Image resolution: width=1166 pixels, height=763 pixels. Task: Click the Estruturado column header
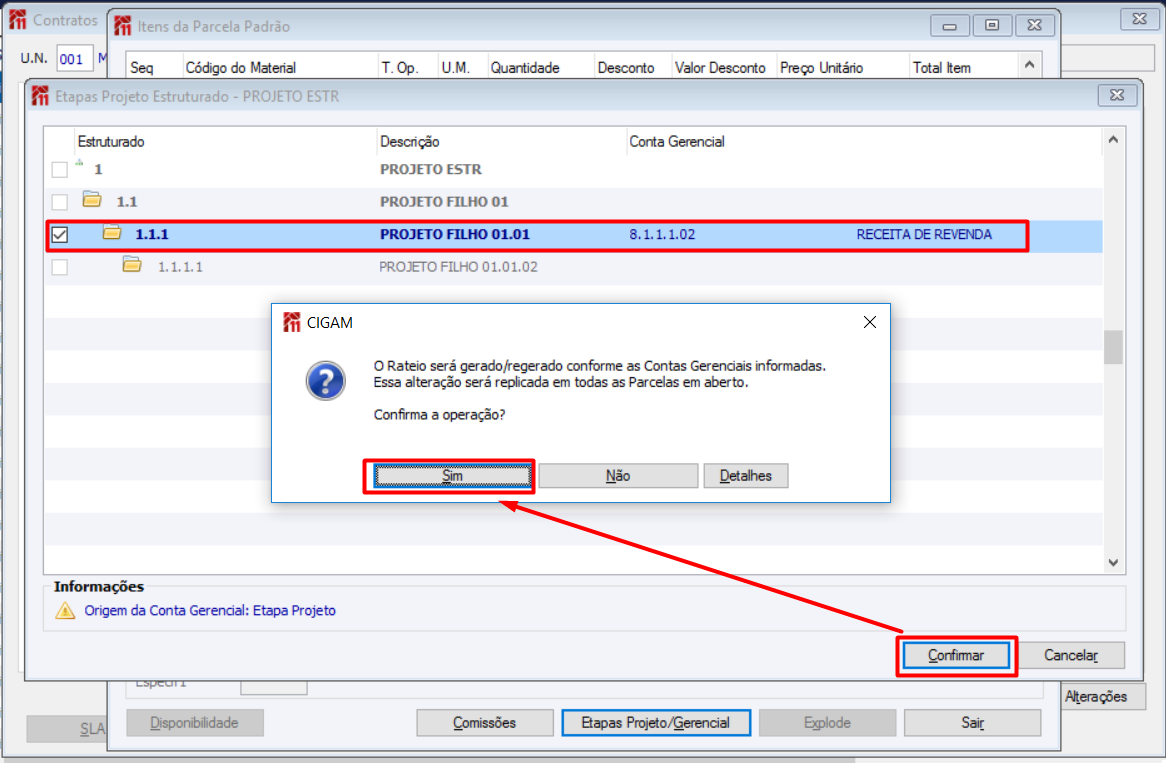(111, 141)
